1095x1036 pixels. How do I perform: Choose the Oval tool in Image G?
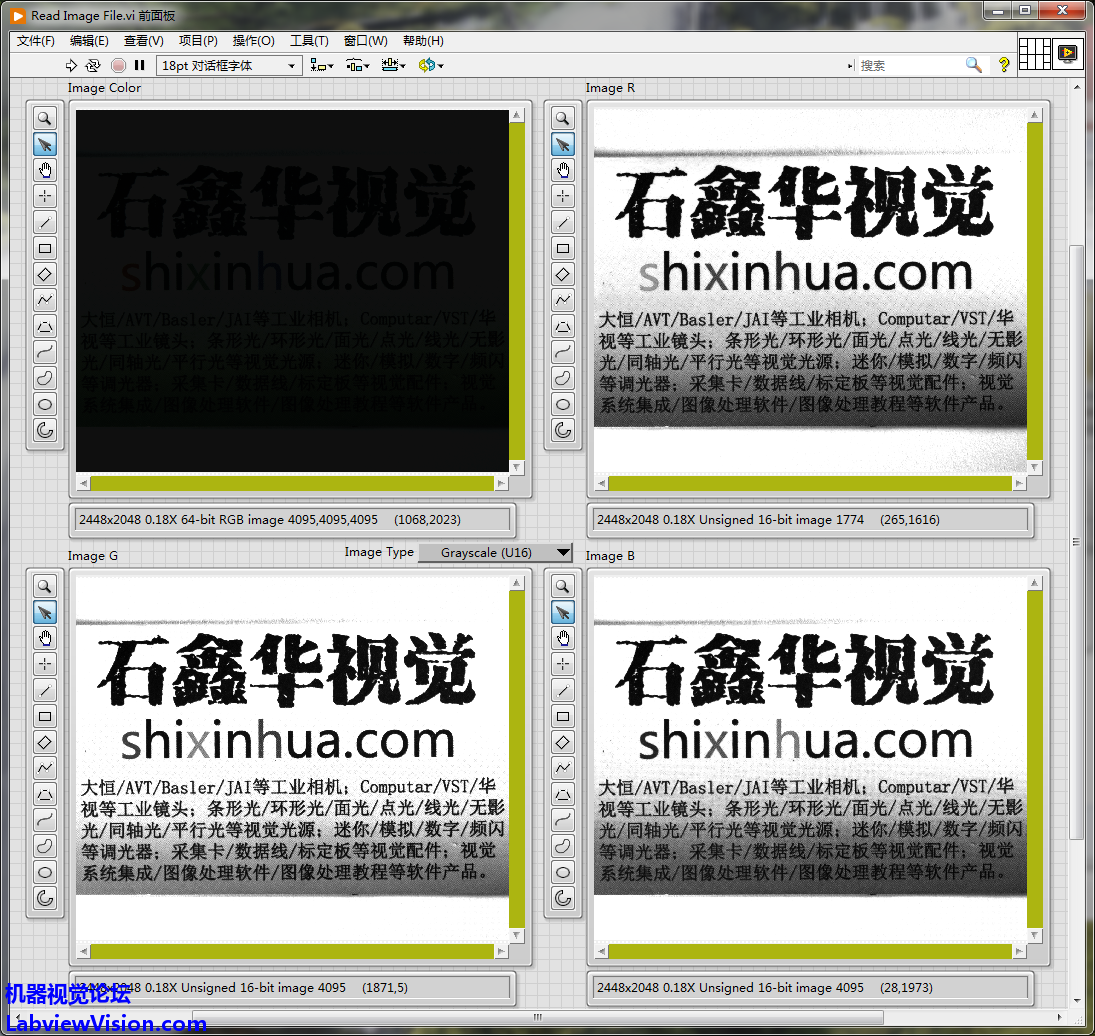coord(45,872)
